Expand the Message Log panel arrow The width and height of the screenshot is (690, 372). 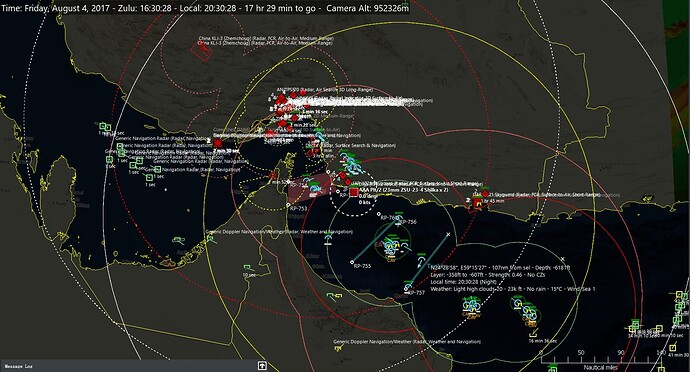pyautogui.click(x=262, y=366)
